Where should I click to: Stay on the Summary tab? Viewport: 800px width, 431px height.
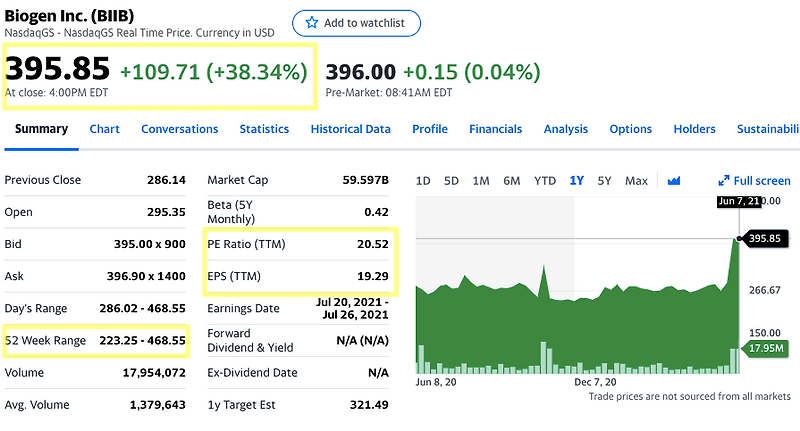coord(41,129)
